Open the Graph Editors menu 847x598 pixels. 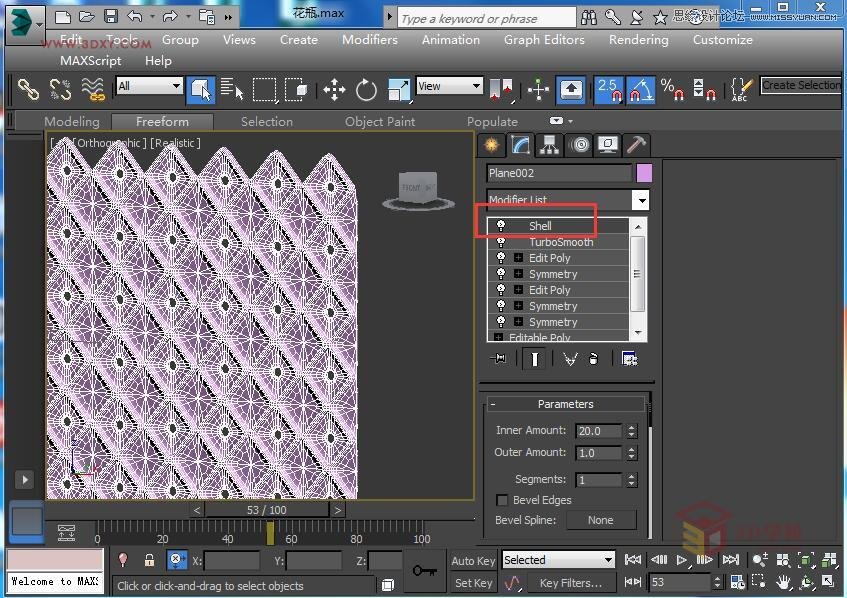click(x=544, y=40)
